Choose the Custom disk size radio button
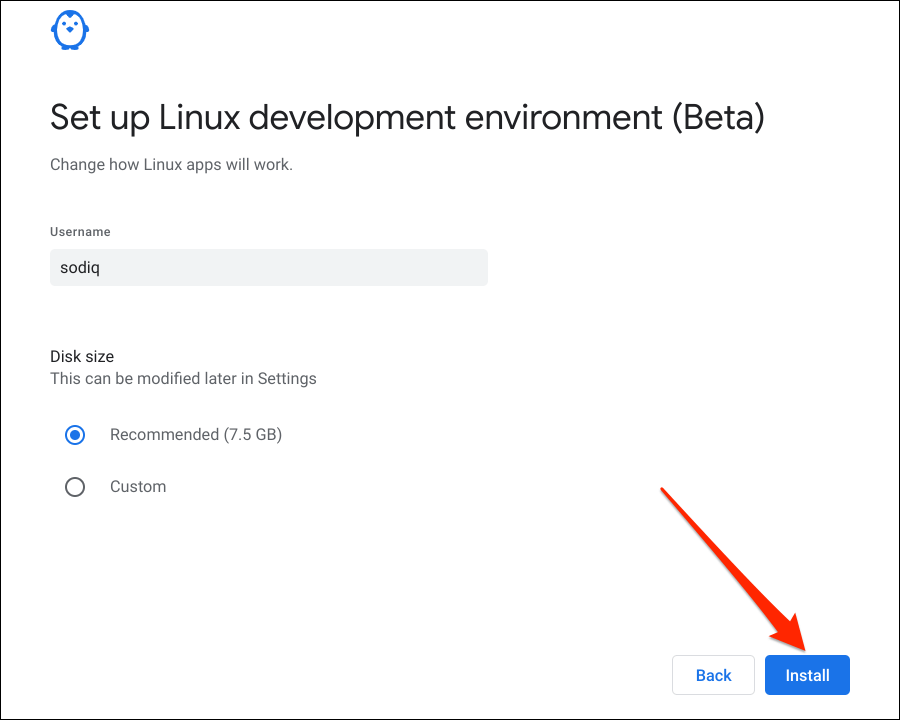900x720 pixels. click(75, 487)
